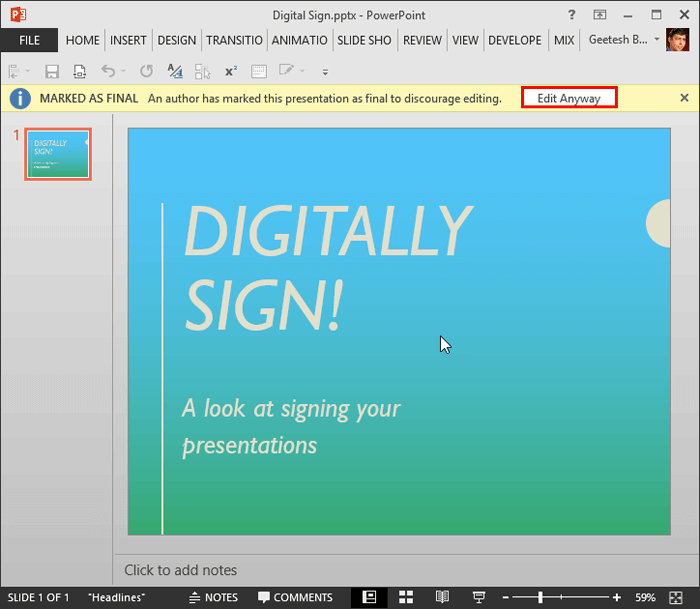Close the Marked as Final message bar
This screenshot has height=609, width=700.
(684, 98)
